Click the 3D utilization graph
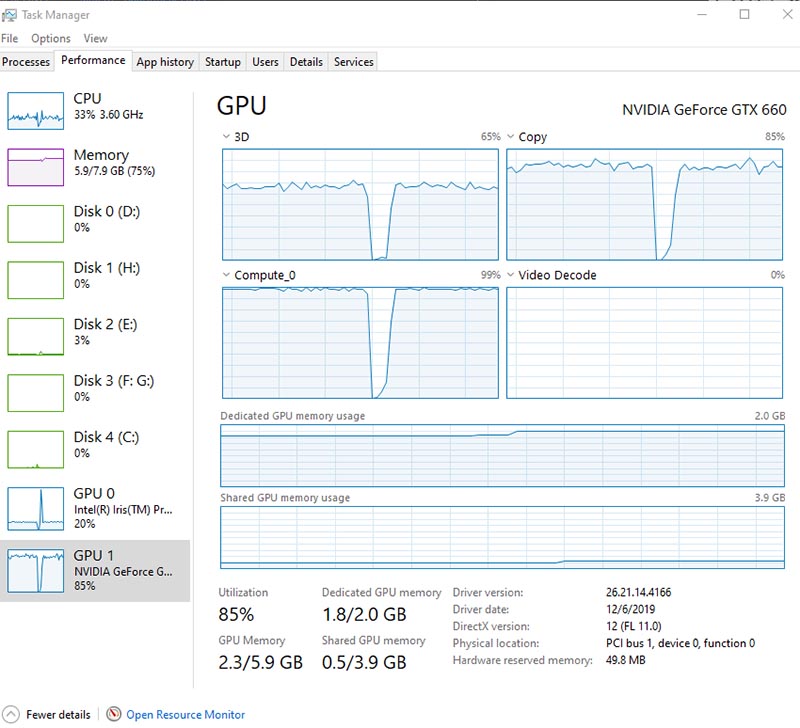 click(360, 205)
